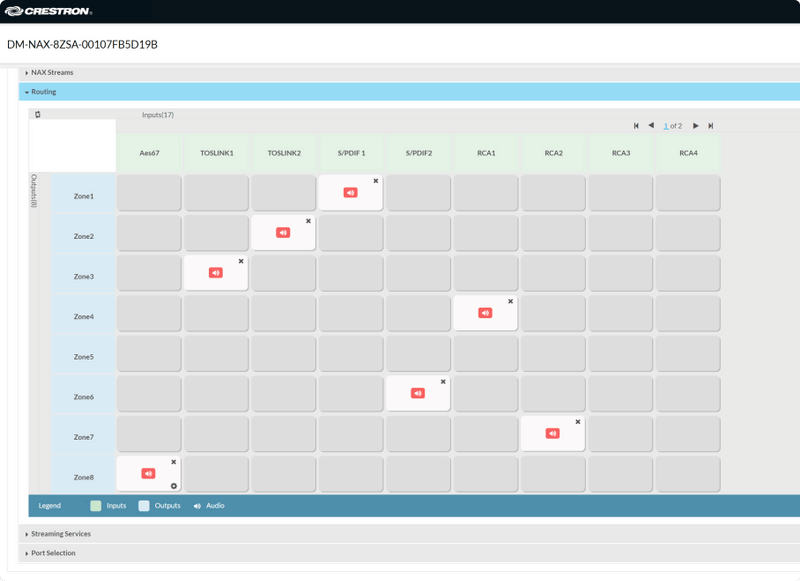This screenshot has height=581, width=800.
Task: Click the audio icon in Zone7 RCA2 cell
Action: 552,433
